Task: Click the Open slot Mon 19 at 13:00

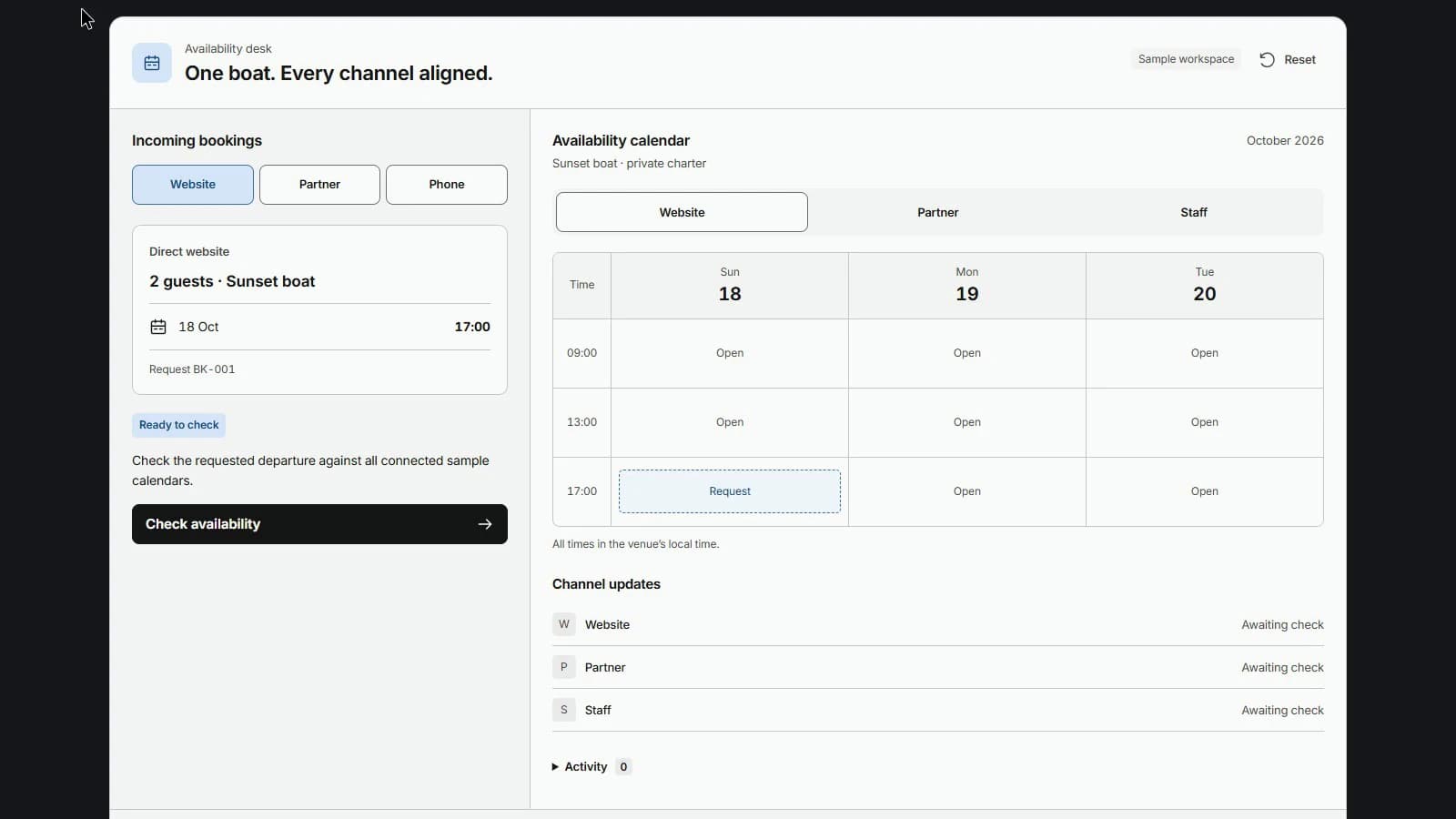Action: tap(967, 422)
